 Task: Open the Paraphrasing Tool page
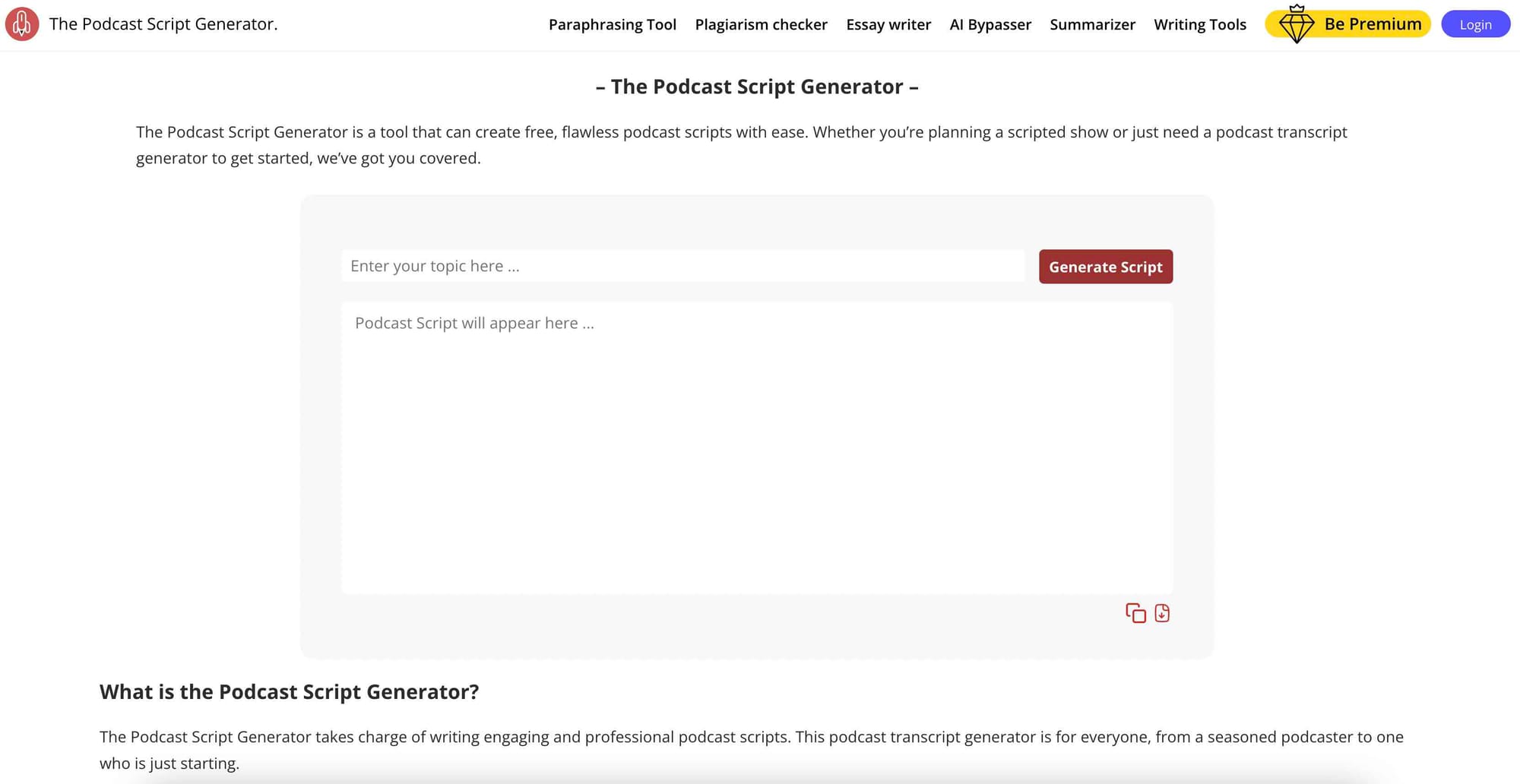[x=613, y=24]
